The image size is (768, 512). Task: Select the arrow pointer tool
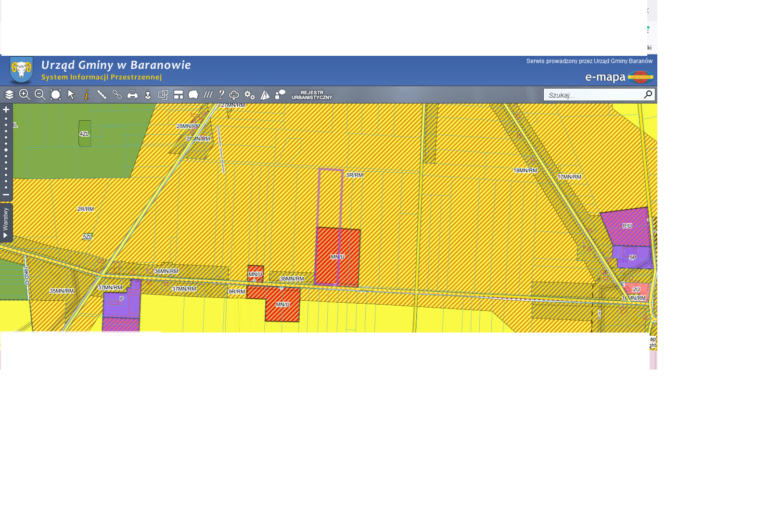pos(71,95)
